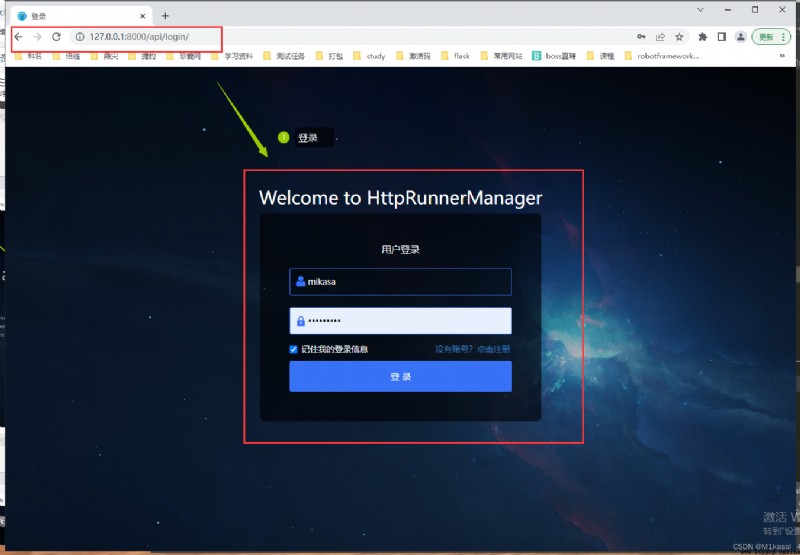Uncheck 记住我的登录信息 remember me checkbox

pyautogui.click(x=293, y=349)
